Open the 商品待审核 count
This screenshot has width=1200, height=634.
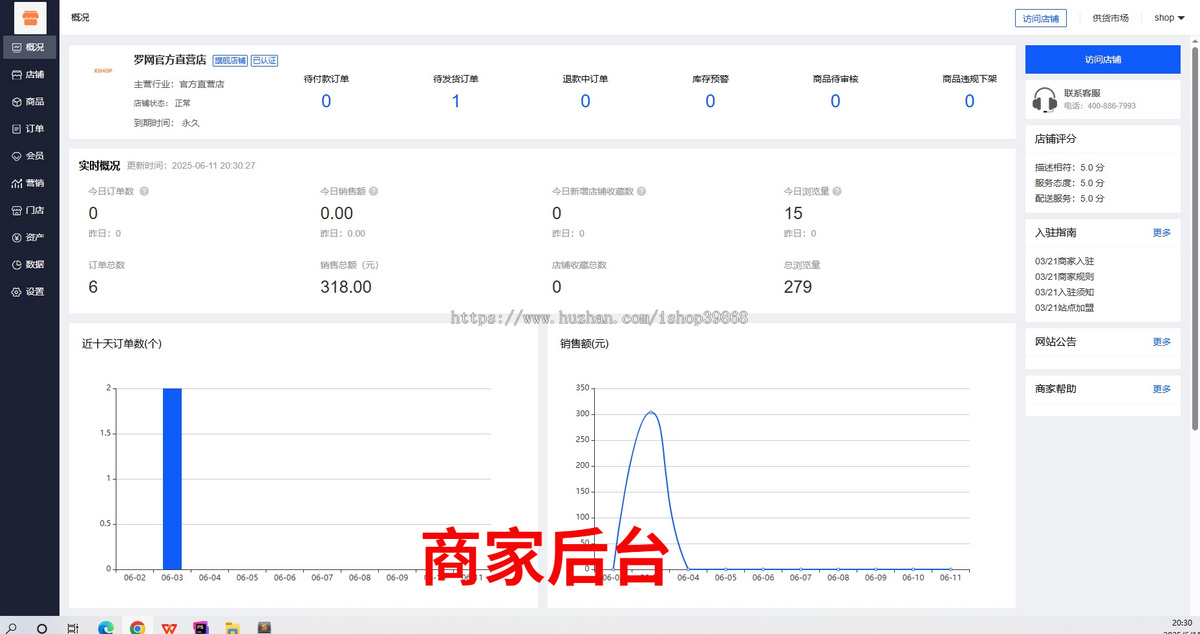coord(835,101)
